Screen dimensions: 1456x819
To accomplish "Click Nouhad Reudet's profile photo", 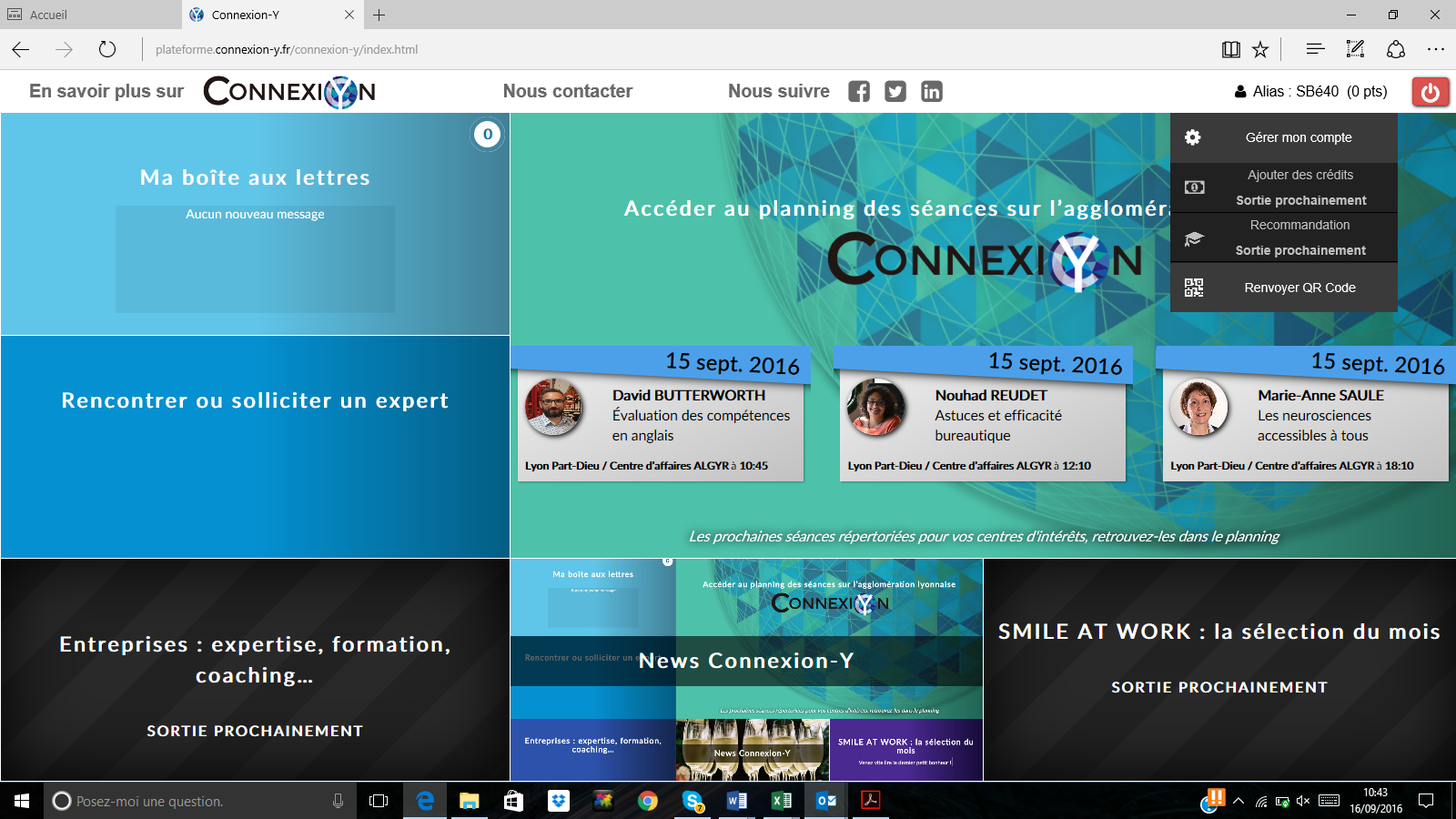I will coord(876,407).
